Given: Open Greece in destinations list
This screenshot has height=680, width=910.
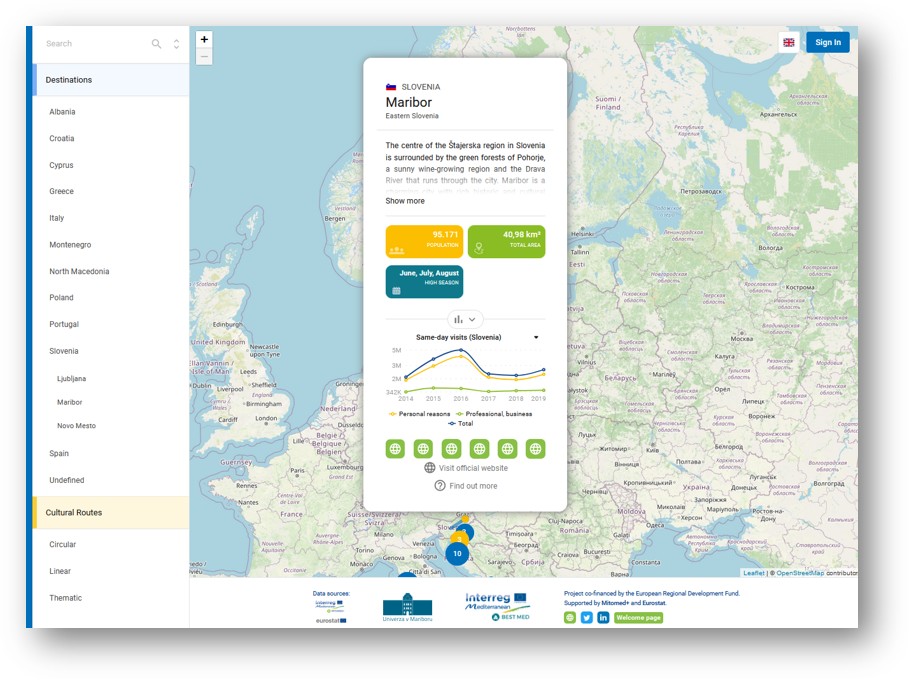Looking at the screenshot, I should (62, 191).
